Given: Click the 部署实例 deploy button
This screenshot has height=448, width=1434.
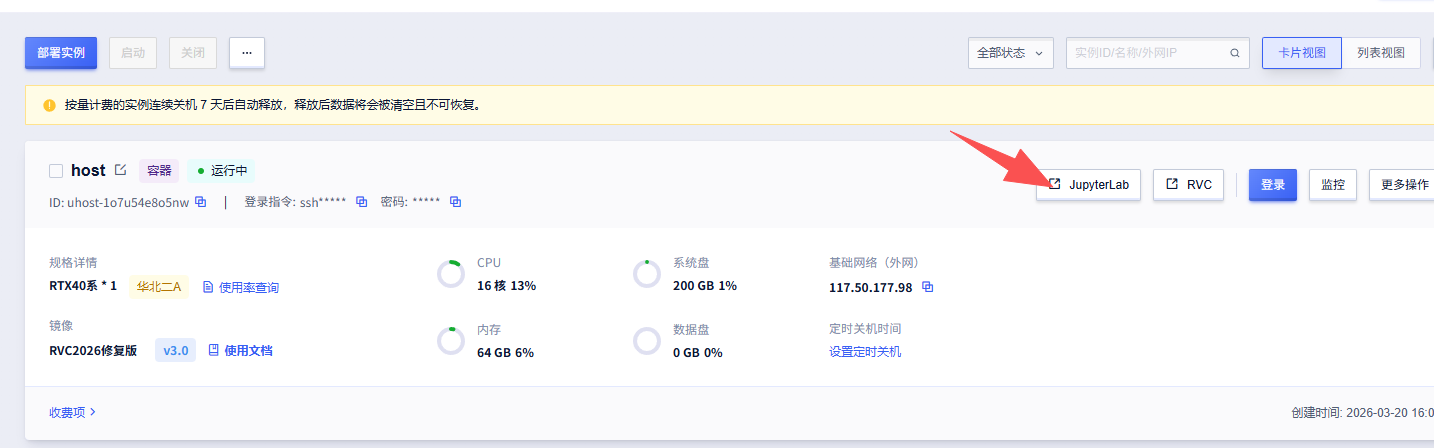Looking at the screenshot, I should point(61,53).
